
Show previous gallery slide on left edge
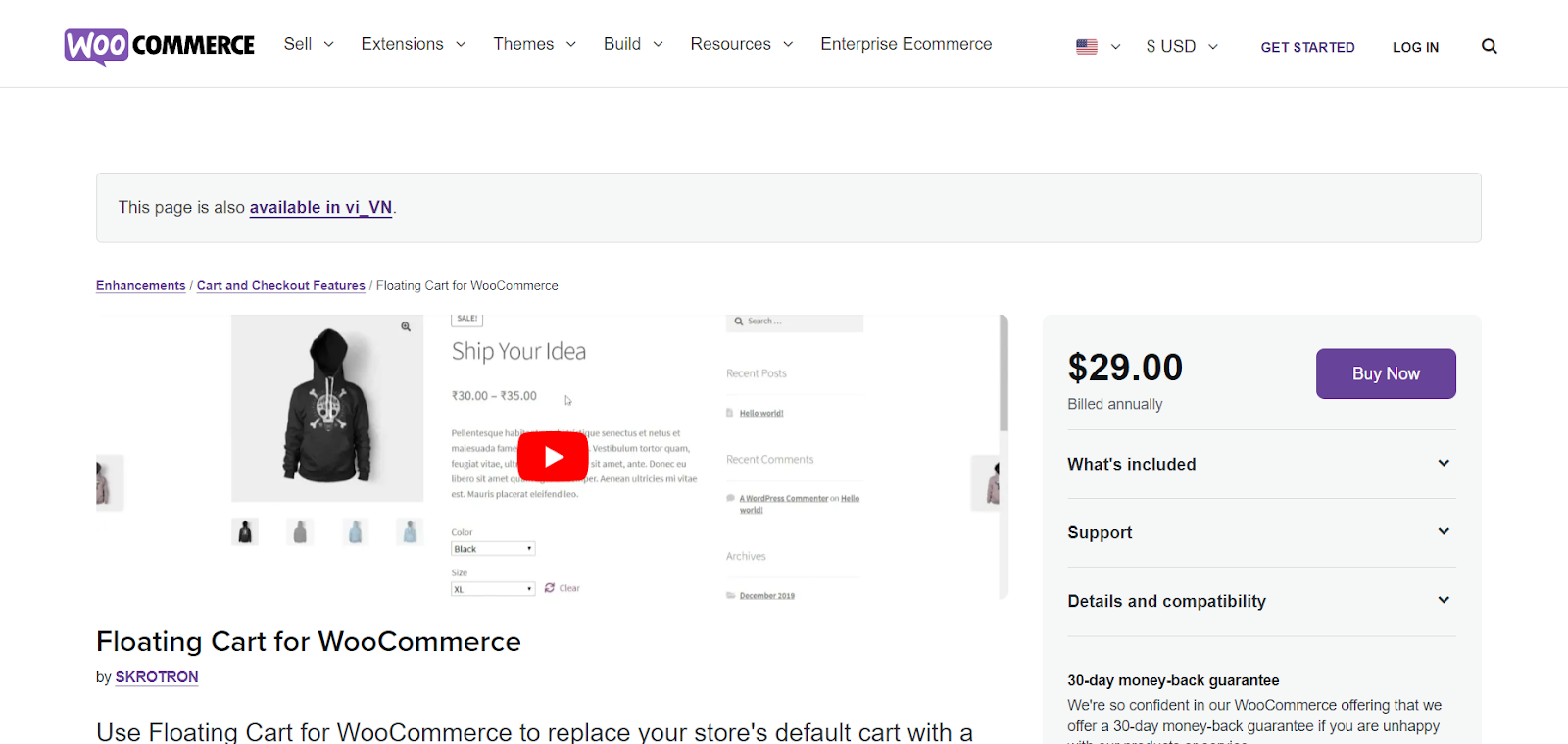pyautogui.click(x=110, y=482)
